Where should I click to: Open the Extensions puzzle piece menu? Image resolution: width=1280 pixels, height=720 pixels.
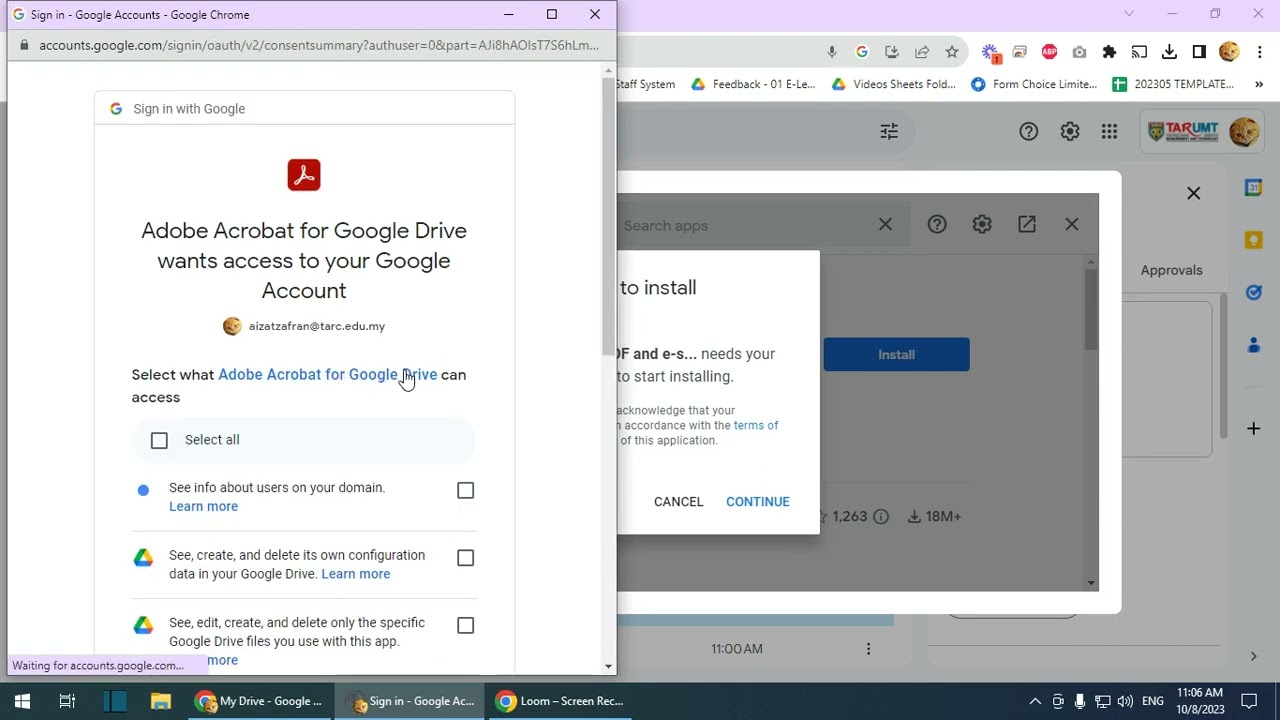pos(1109,52)
